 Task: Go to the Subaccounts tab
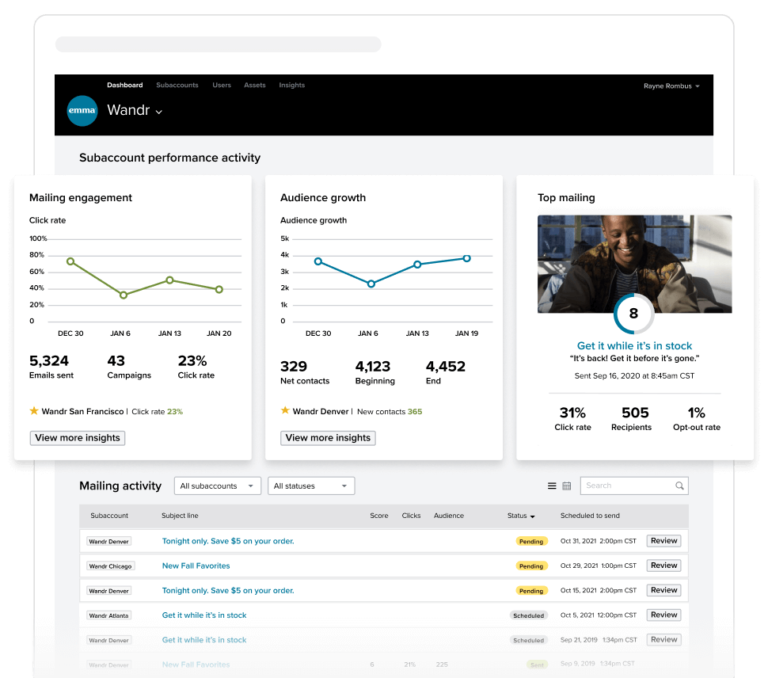pos(177,86)
